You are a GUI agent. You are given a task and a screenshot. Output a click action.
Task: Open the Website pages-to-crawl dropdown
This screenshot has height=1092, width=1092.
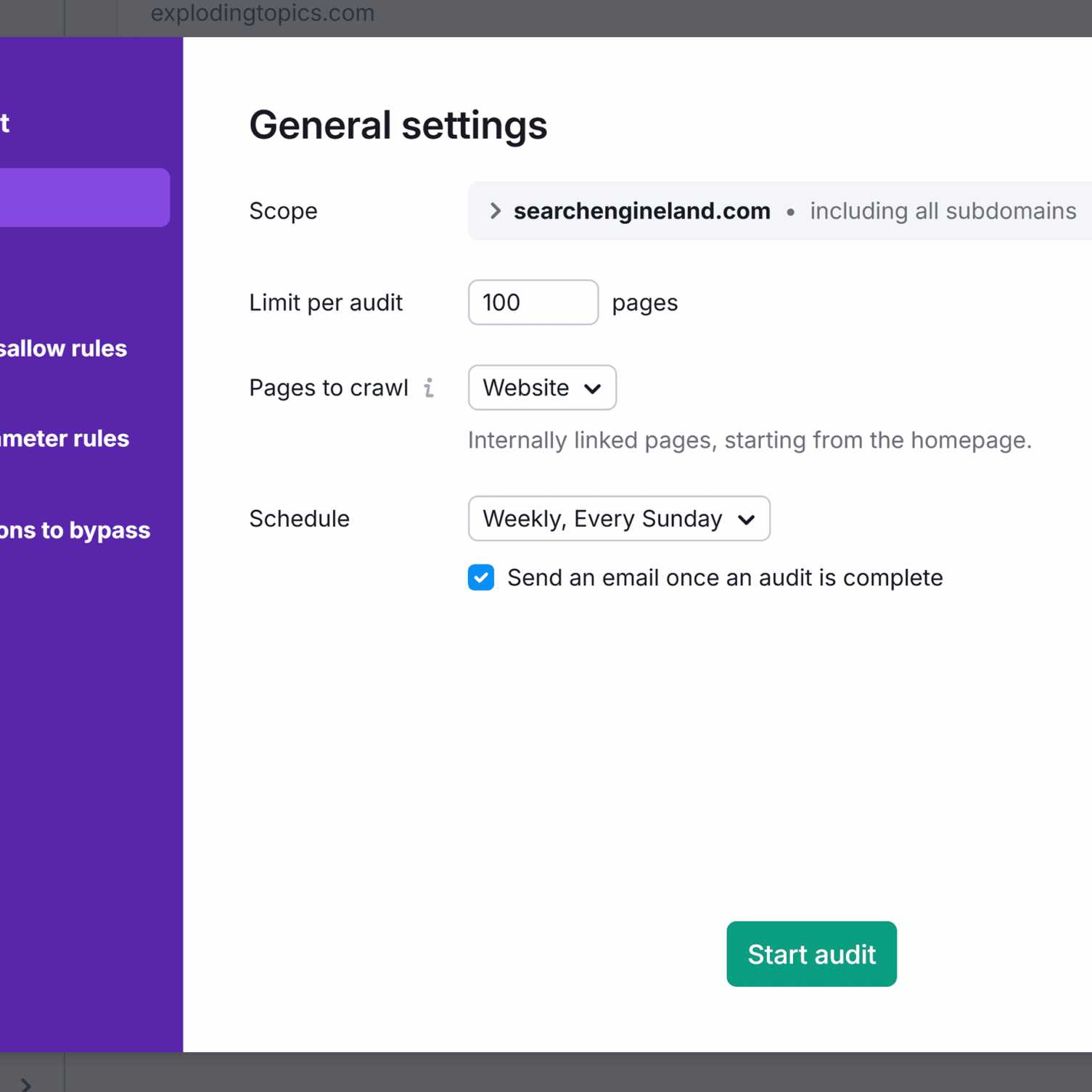(542, 388)
